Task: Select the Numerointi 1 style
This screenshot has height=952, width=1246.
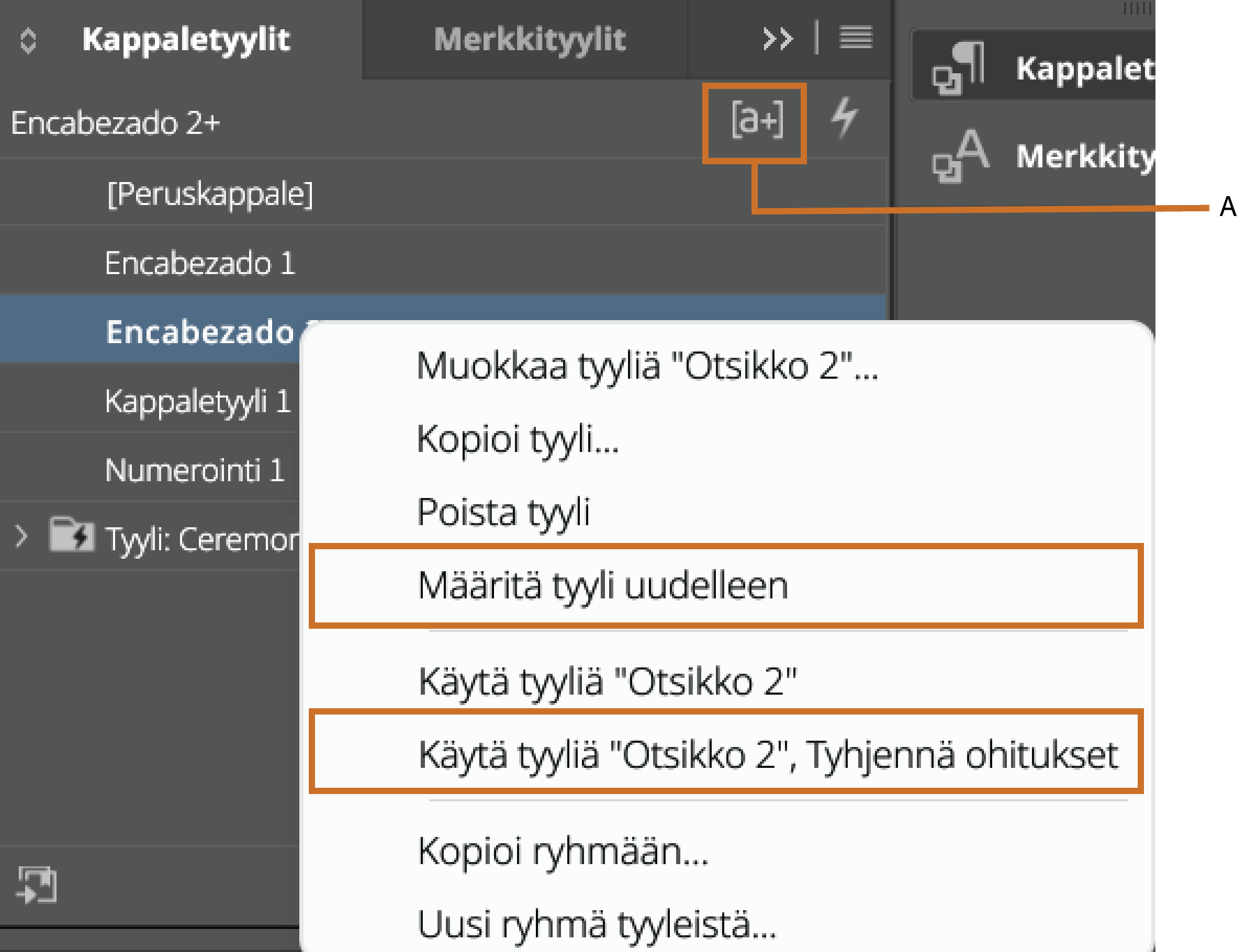Action: pos(196,469)
